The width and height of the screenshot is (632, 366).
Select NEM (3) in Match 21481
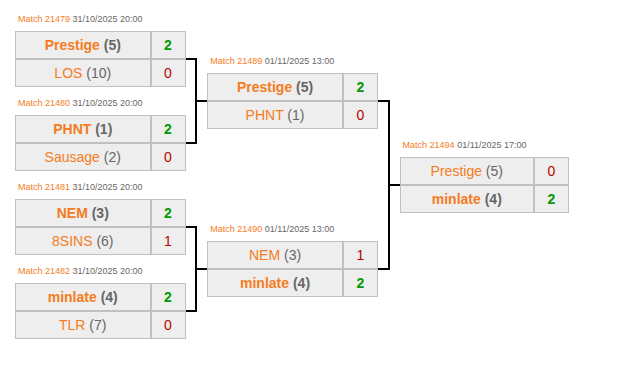[x=83, y=213]
